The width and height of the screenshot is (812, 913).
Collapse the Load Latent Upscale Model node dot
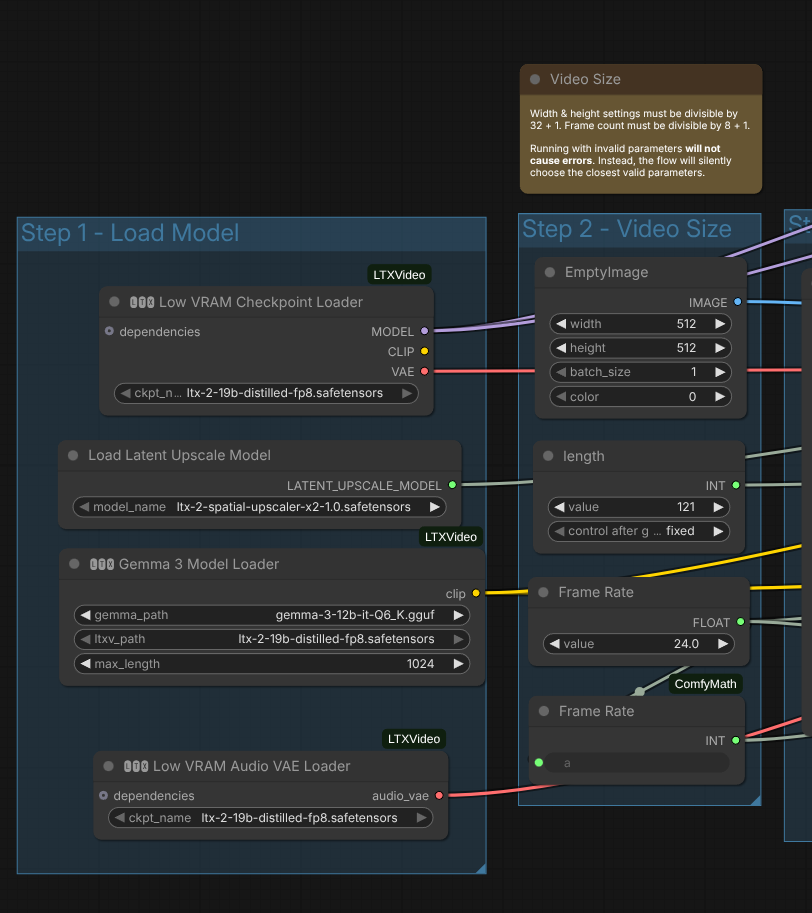click(x=73, y=455)
